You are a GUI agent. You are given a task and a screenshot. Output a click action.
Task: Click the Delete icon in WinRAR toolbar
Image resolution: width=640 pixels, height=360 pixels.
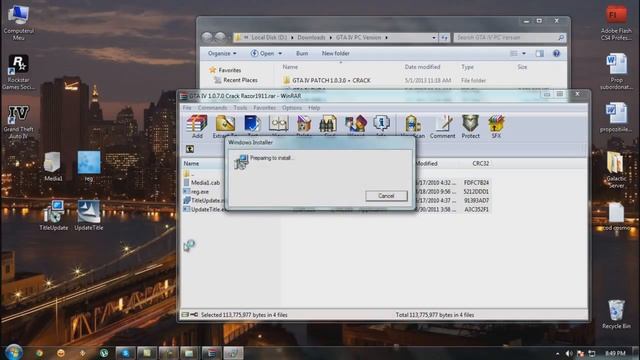point(304,127)
